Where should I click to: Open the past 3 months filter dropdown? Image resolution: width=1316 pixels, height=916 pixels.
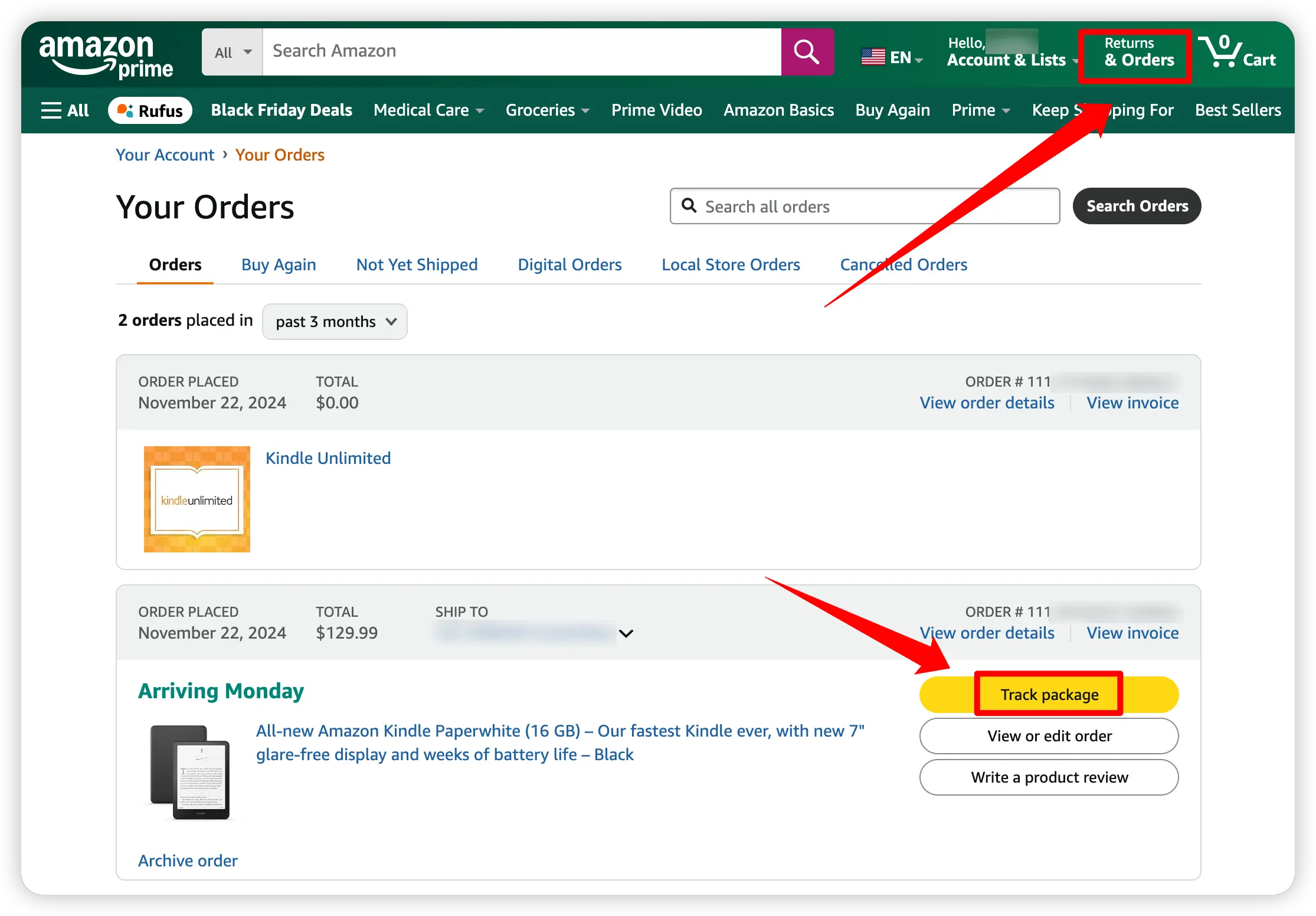(x=335, y=322)
